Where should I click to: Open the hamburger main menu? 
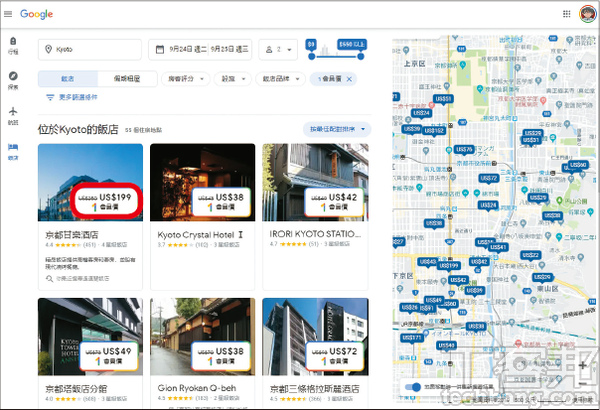click(8, 14)
